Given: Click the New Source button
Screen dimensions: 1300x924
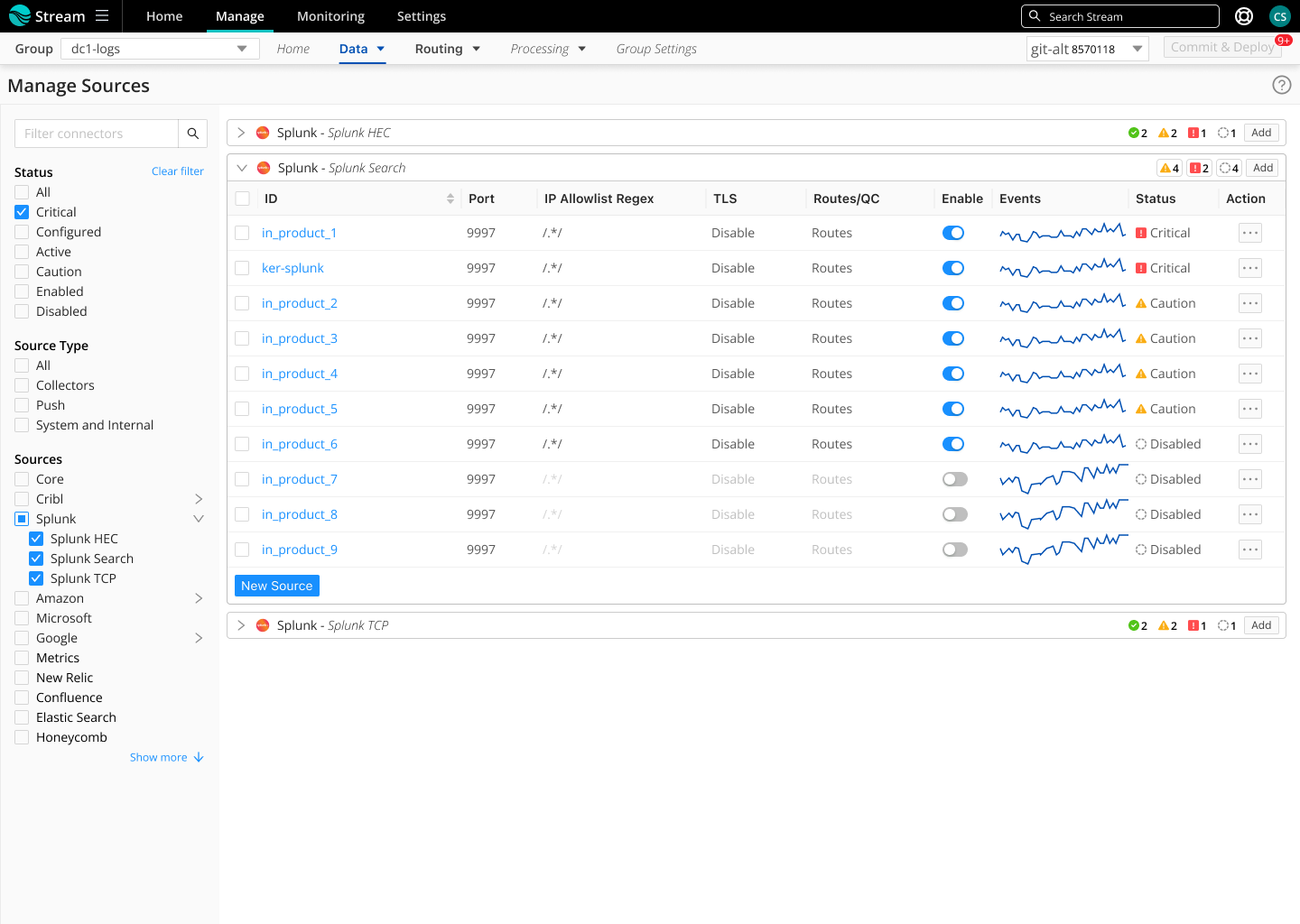Looking at the screenshot, I should [276, 586].
